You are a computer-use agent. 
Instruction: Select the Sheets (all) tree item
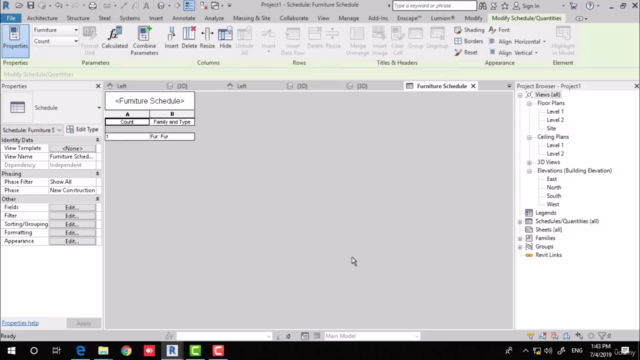549,230
